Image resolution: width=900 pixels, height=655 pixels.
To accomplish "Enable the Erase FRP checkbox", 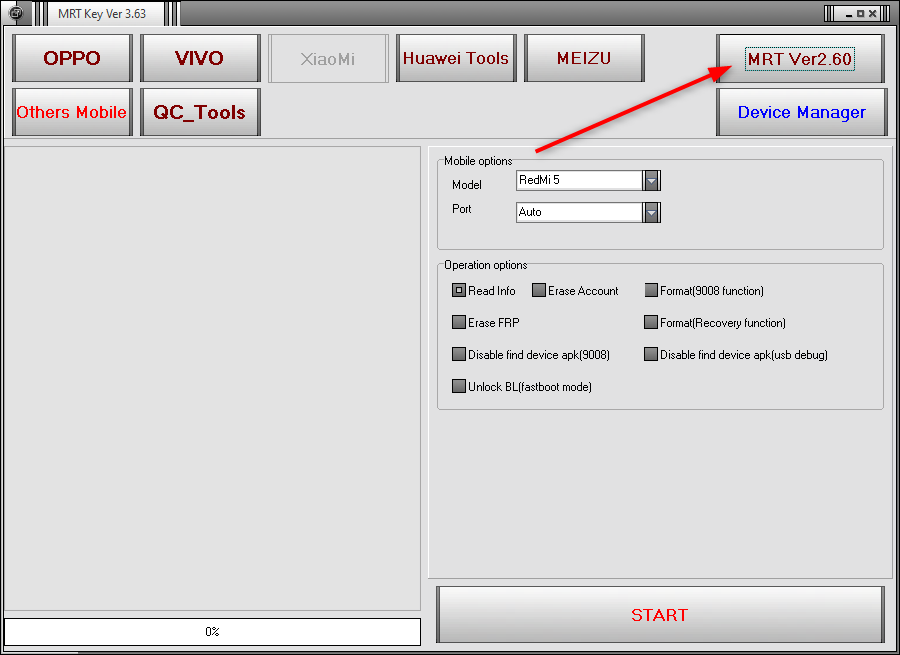I will (459, 322).
